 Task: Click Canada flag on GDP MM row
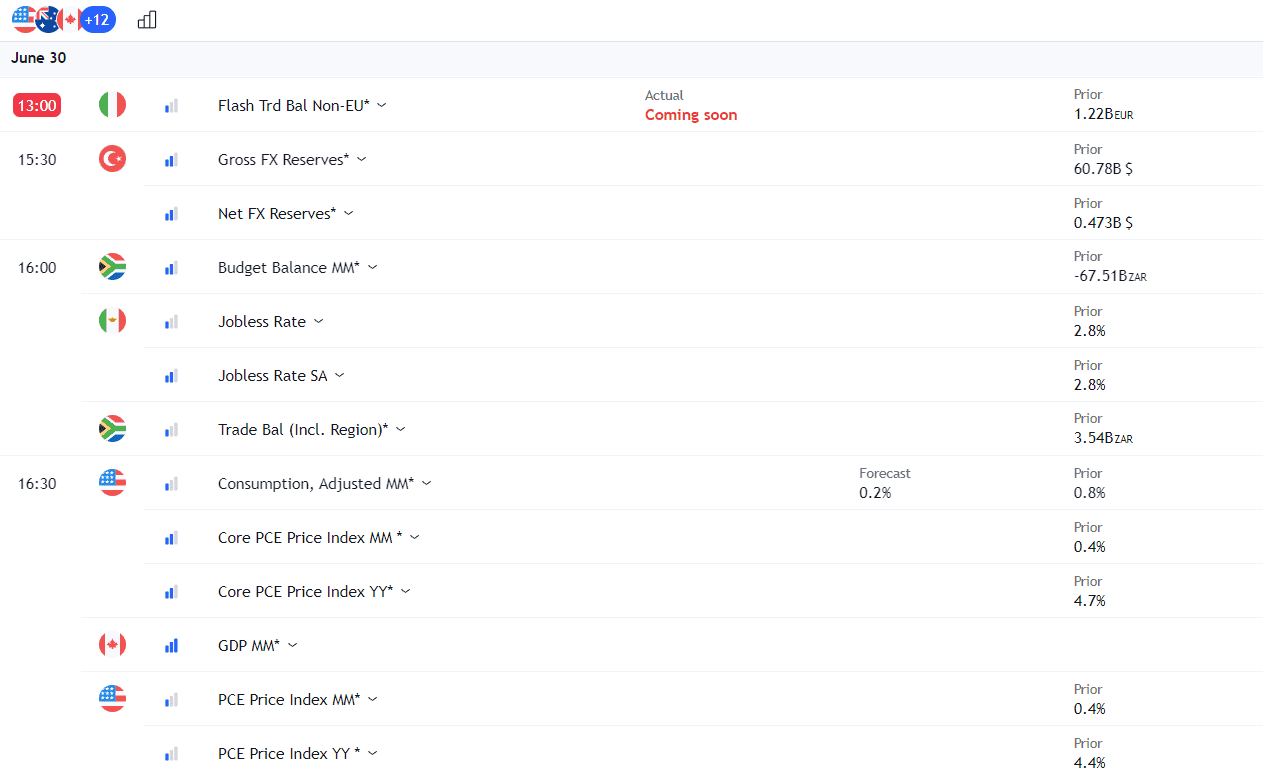coord(112,645)
